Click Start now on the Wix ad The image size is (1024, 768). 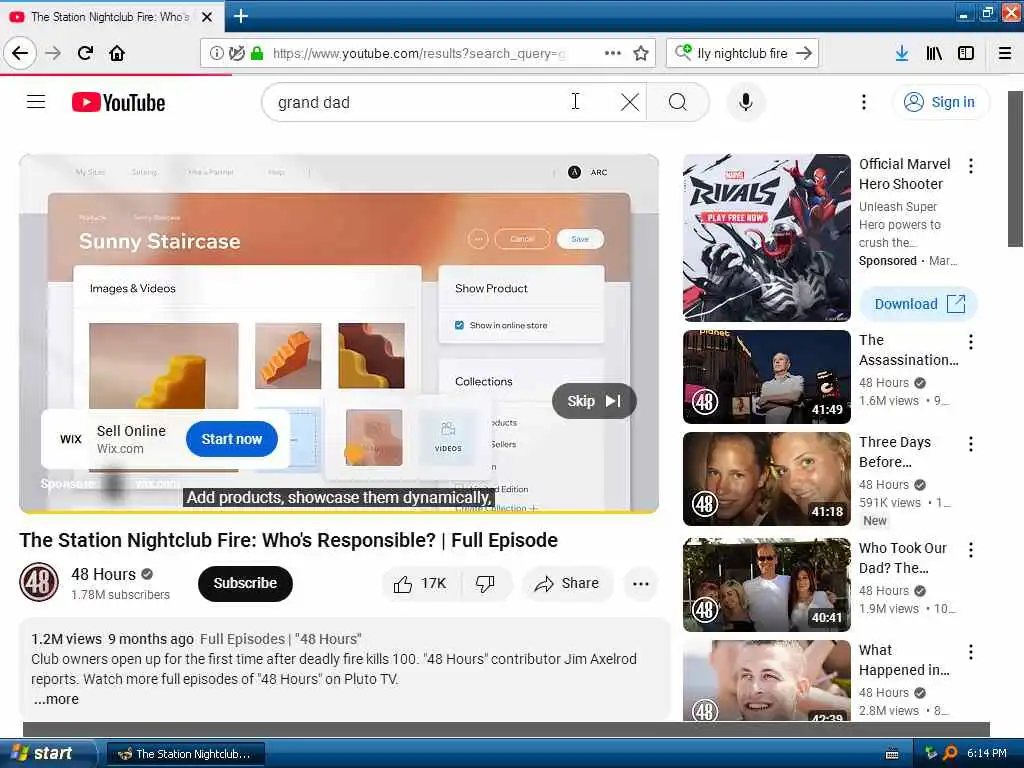pyautogui.click(x=232, y=439)
